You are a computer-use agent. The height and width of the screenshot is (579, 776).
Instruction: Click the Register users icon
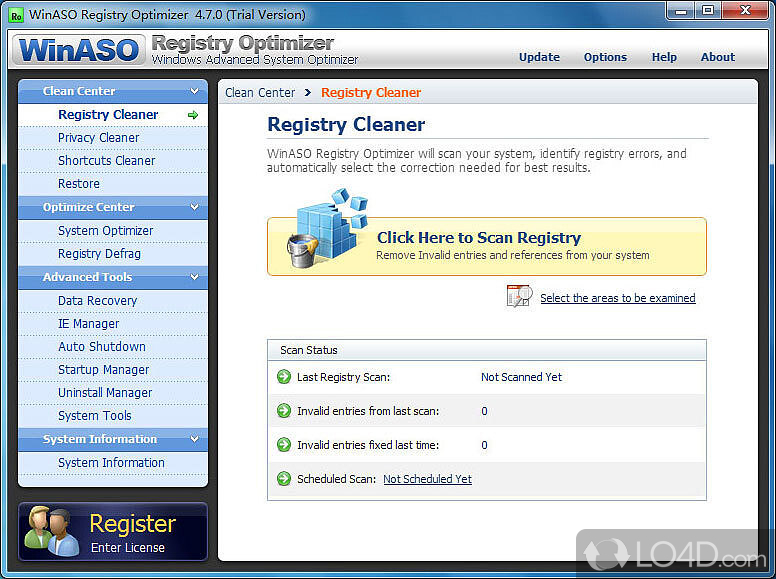(x=51, y=531)
